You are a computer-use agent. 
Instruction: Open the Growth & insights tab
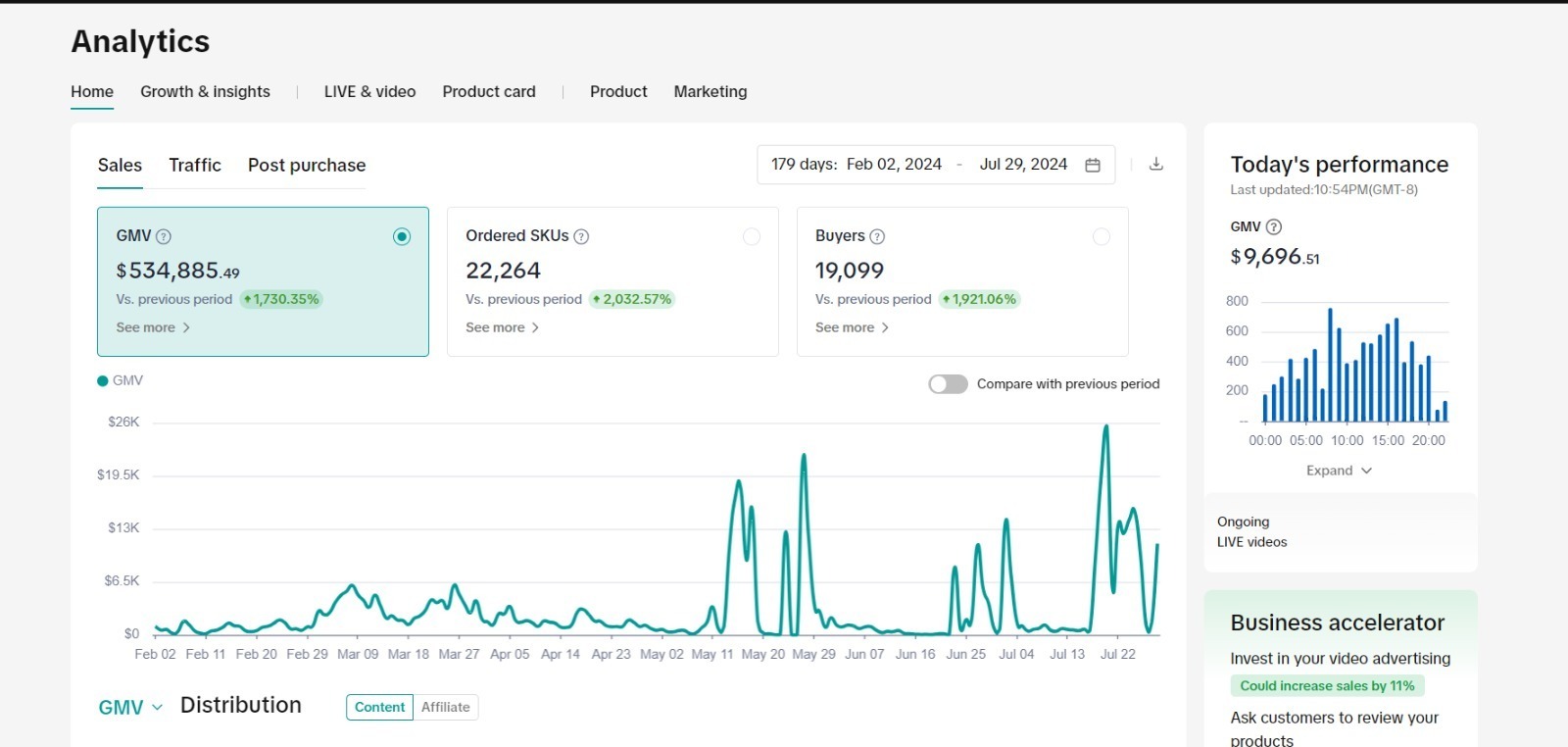click(205, 92)
